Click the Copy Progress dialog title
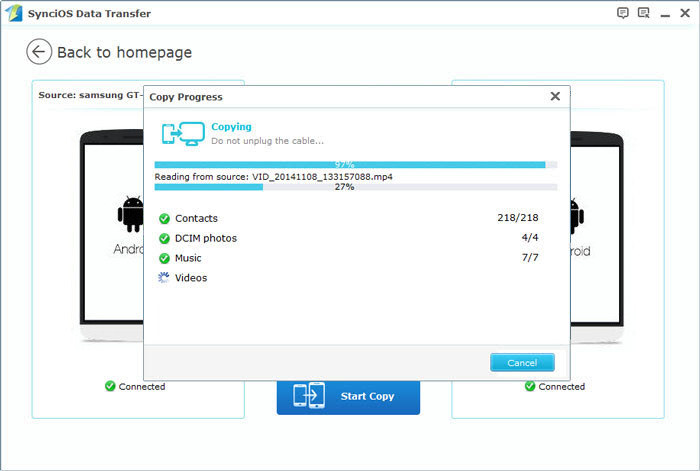The height and width of the screenshot is (471, 700). [x=186, y=97]
